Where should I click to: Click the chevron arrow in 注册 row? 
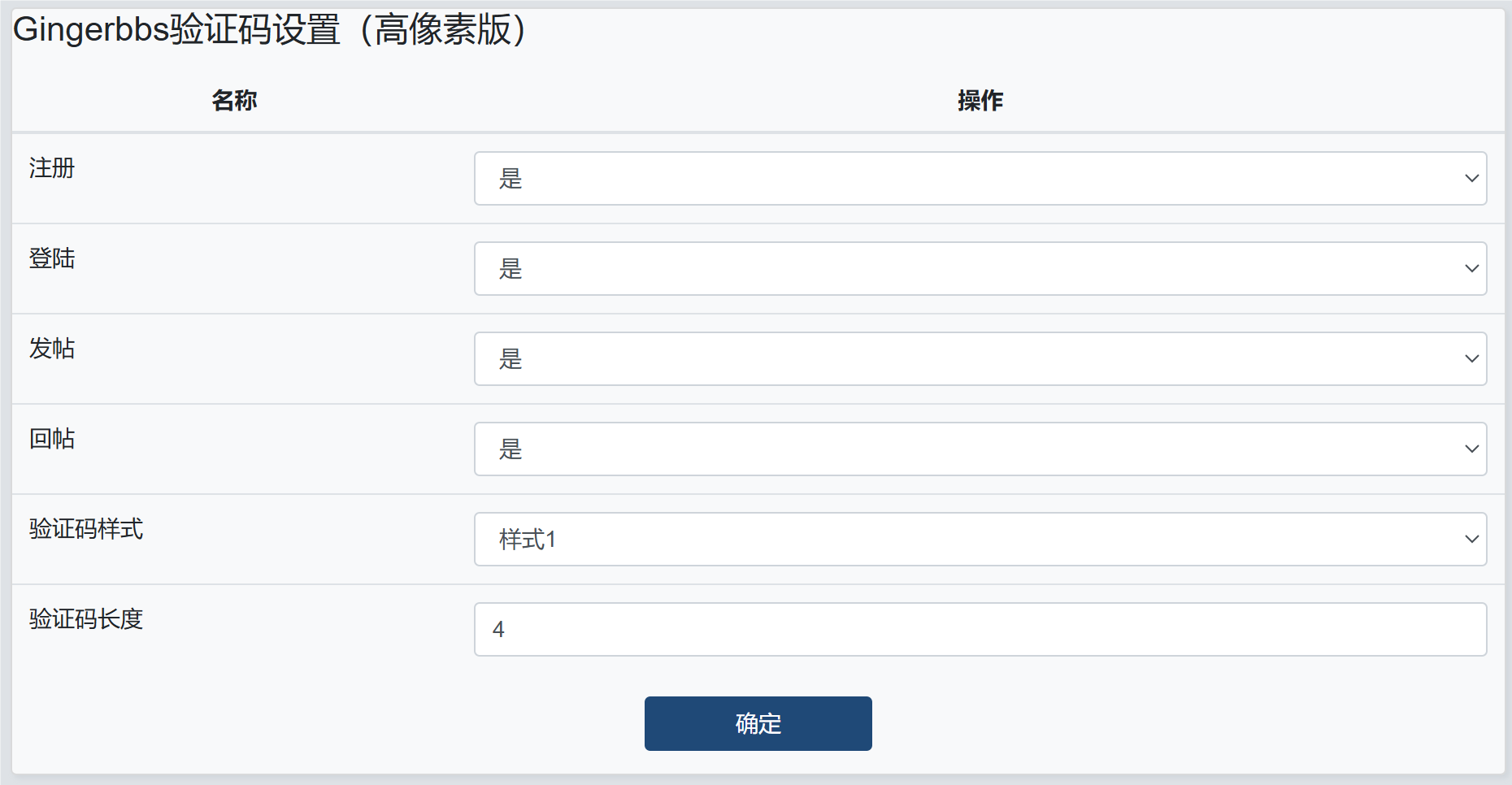[x=1471, y=179]
